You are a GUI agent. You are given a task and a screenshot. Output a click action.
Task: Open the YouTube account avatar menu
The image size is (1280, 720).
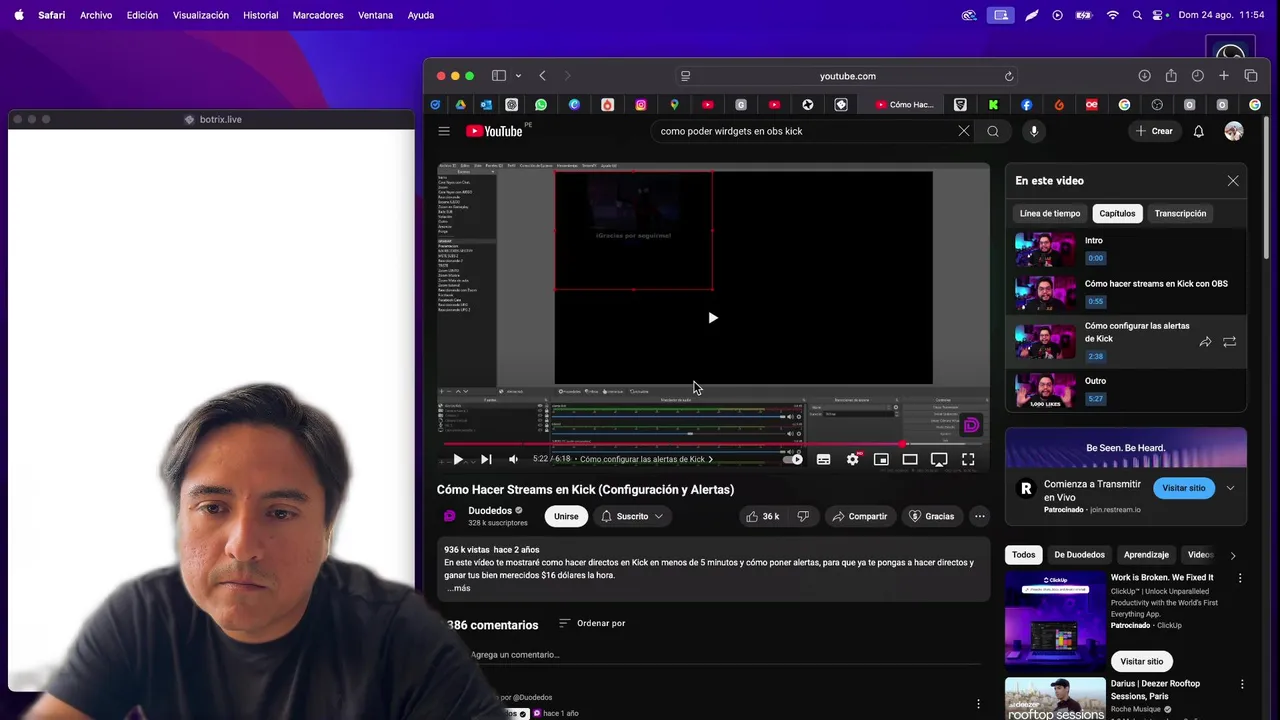coord(1234,131)
